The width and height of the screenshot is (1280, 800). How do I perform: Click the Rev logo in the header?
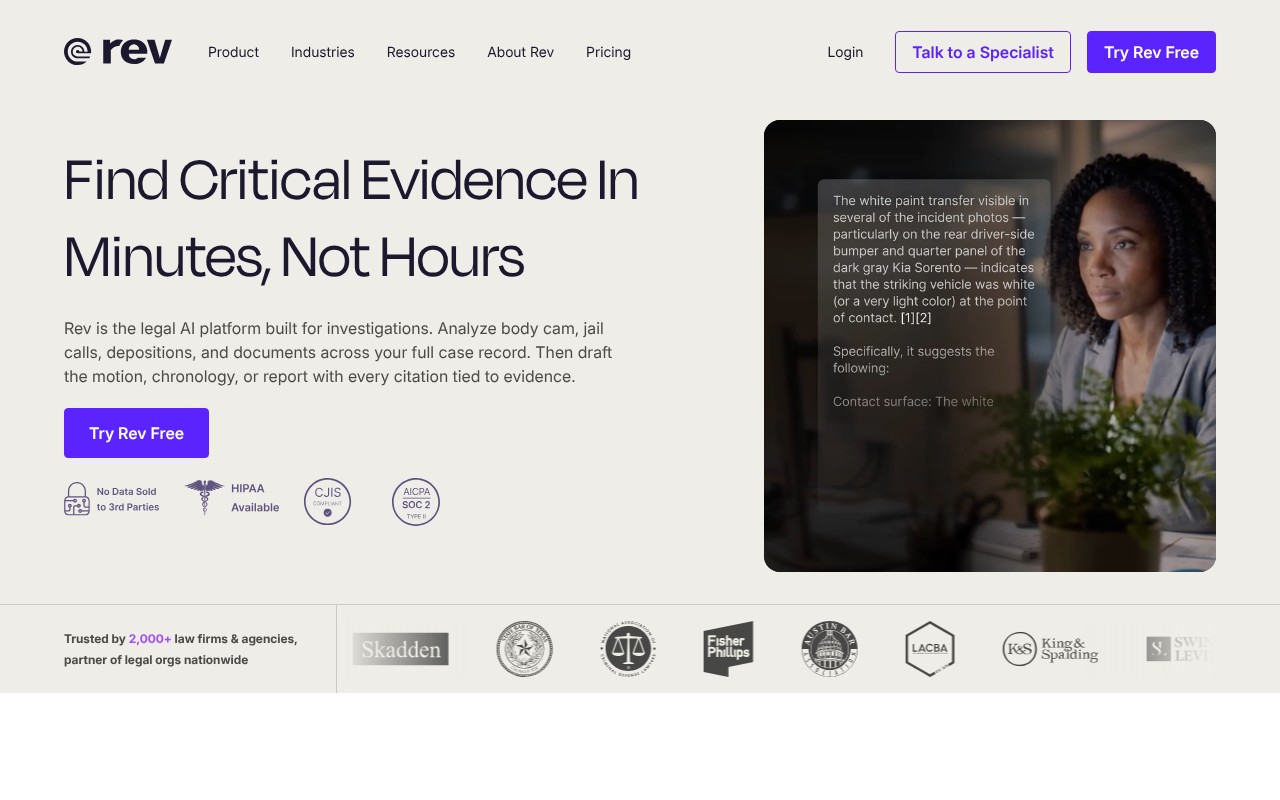118,52
